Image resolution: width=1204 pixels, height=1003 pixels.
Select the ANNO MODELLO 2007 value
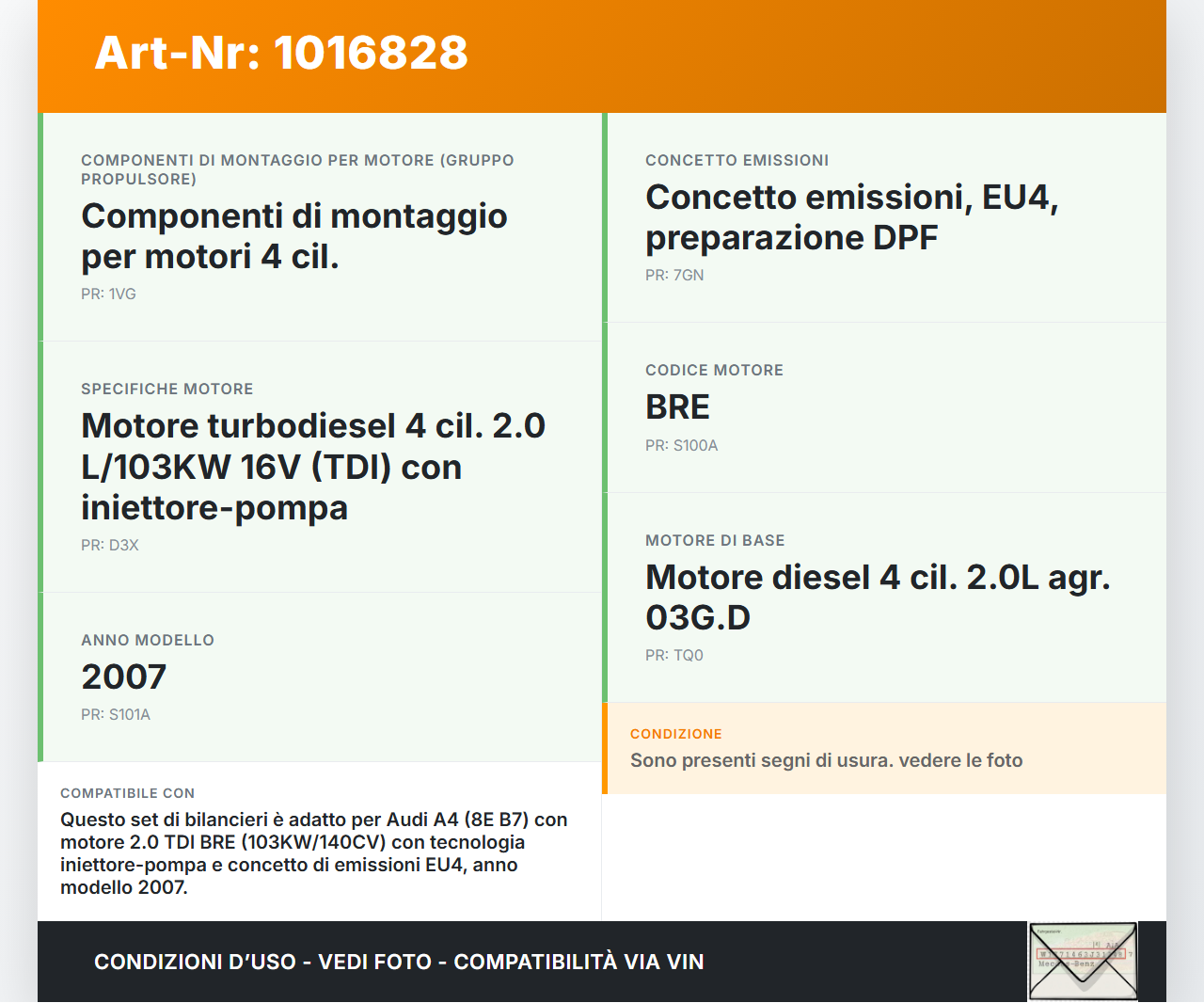pyautogui.click(x=123, y=676)
